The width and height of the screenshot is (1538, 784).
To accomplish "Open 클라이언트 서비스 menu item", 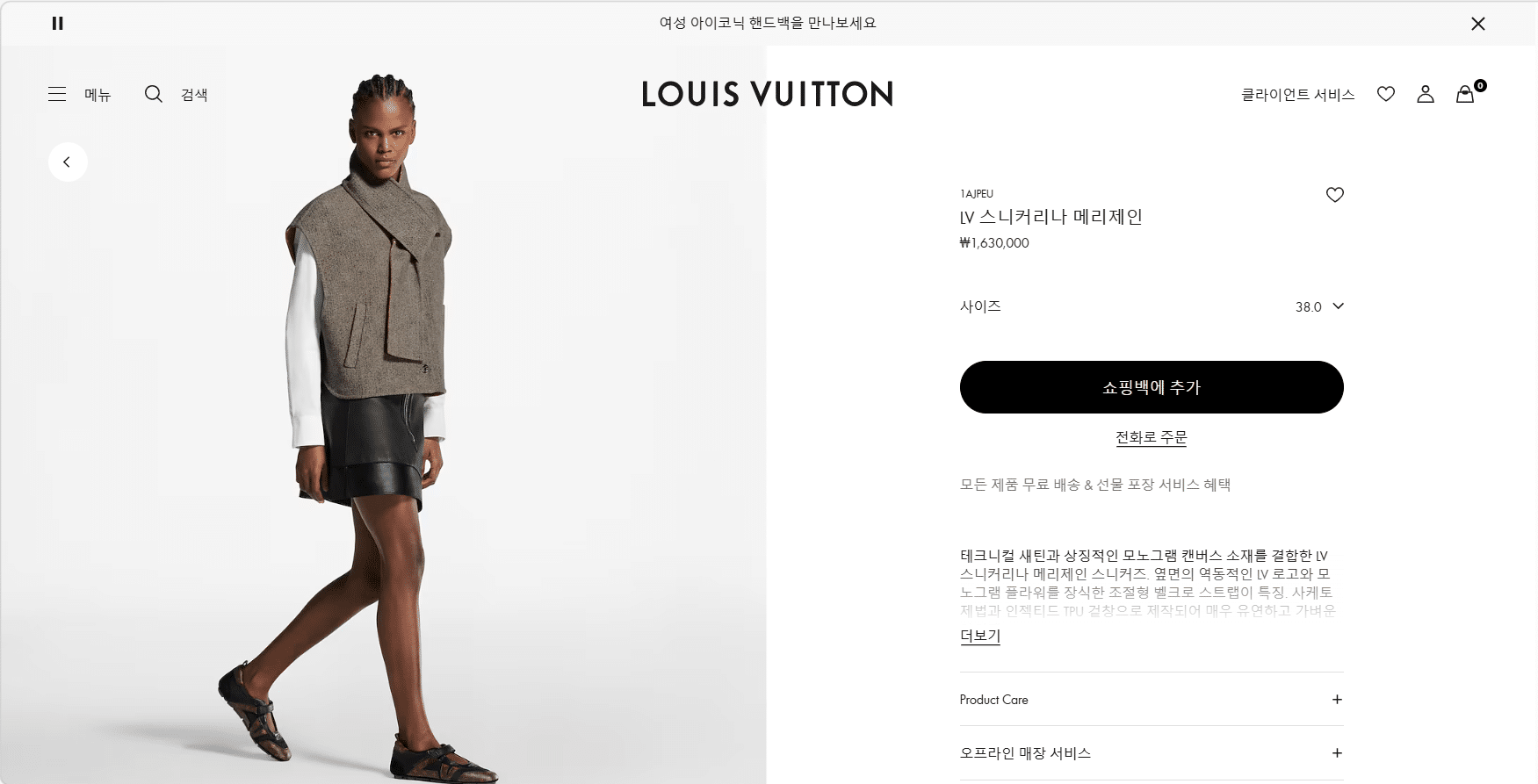I will [x=1297, y=95].
